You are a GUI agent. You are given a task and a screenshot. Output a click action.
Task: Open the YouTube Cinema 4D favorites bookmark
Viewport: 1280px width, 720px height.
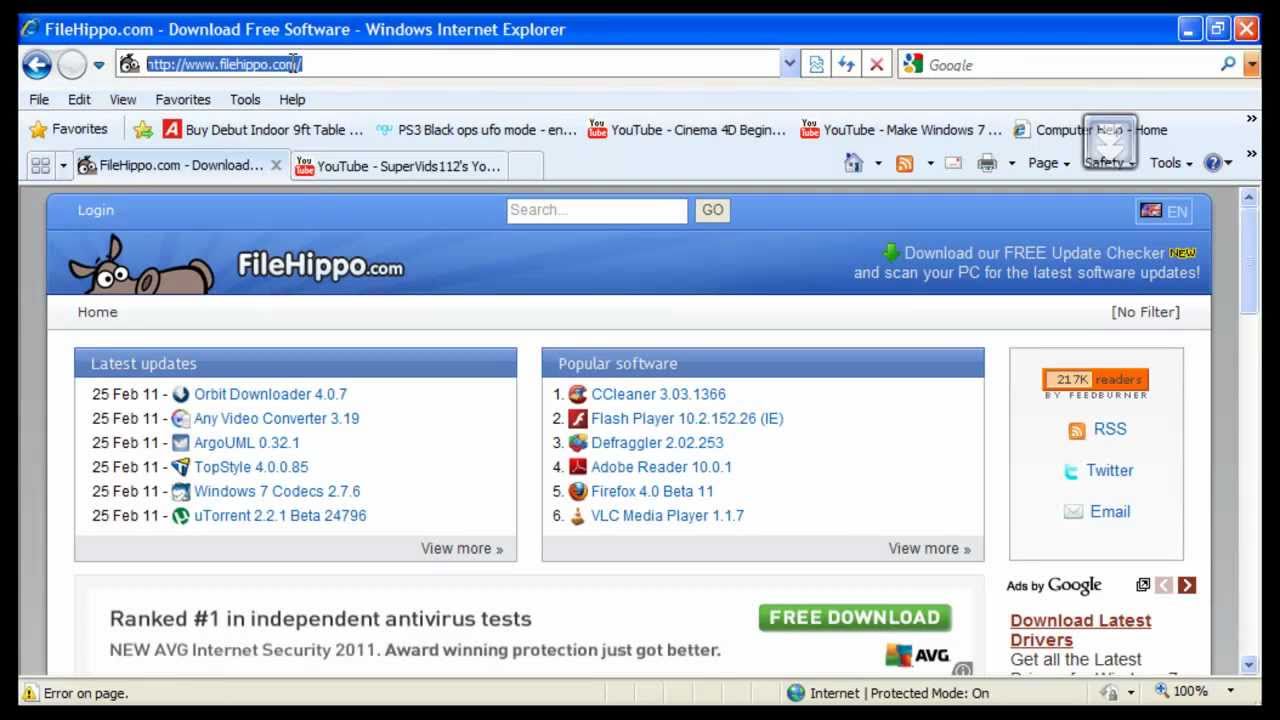pyautogui.click(x=687, y=129)
